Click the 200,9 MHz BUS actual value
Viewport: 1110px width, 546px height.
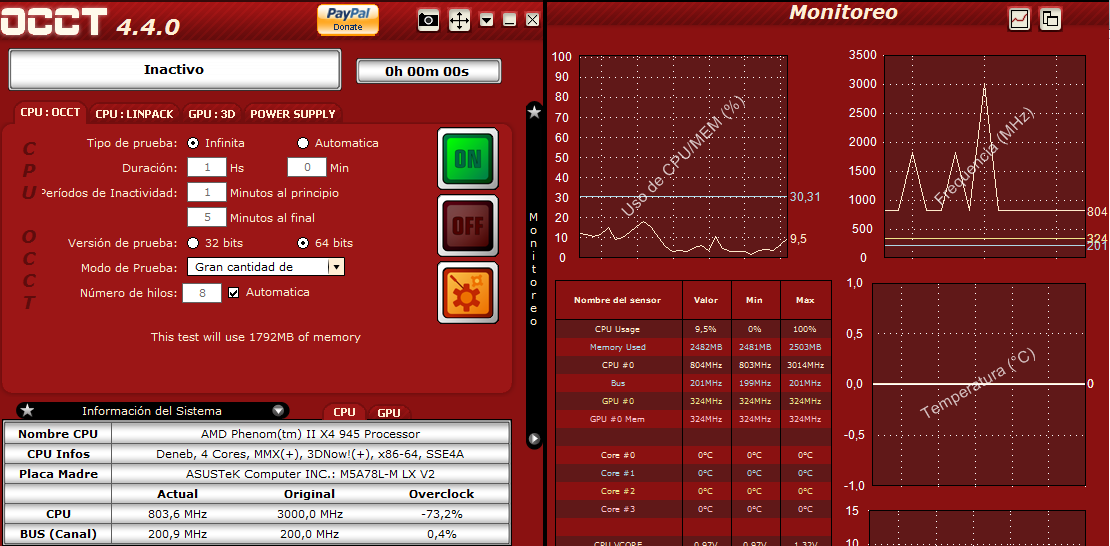pos(177,534)
